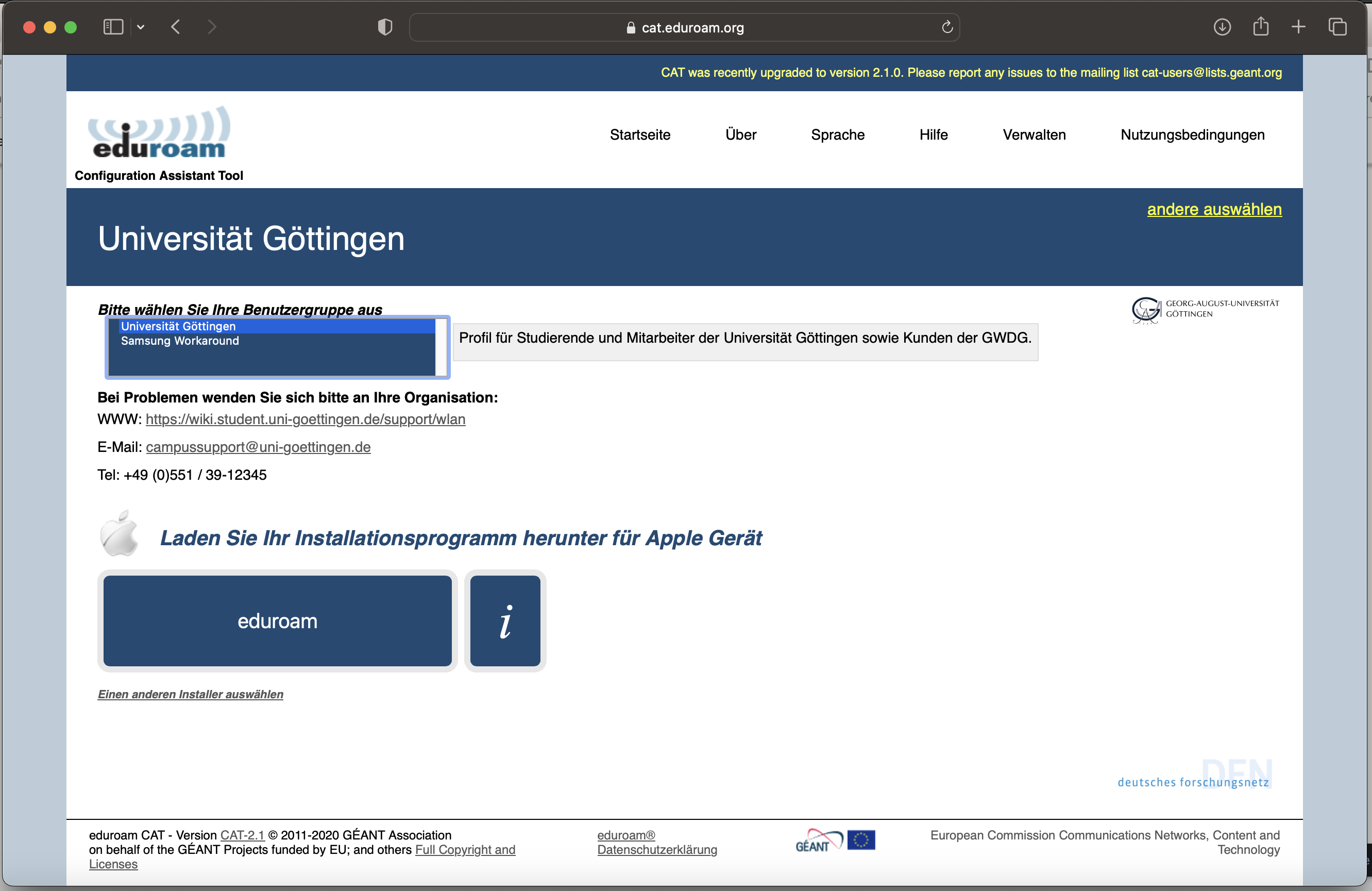
Task: Click the user group list scrollbar
Action: [x=441, y=347]
